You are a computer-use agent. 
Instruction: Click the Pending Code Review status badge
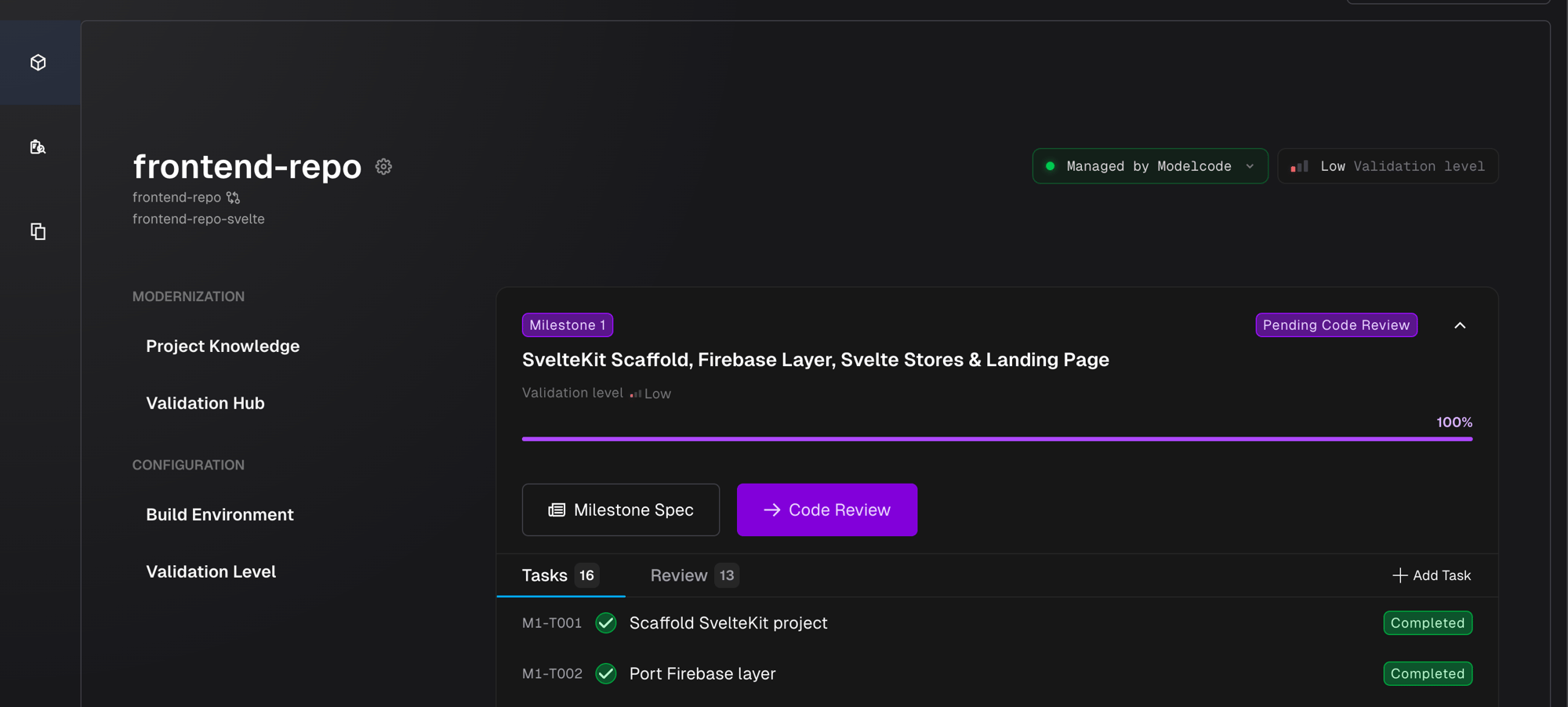click(x=1337, y=325)
